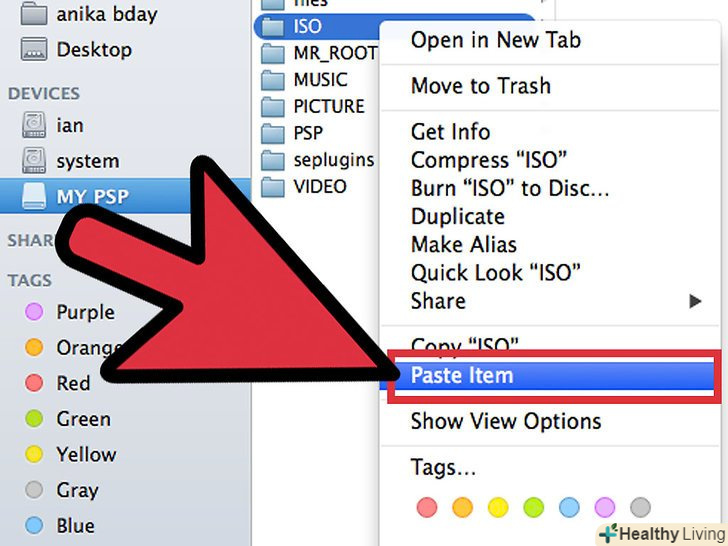Select Get Info in context menu

click(x=450, y=132)
